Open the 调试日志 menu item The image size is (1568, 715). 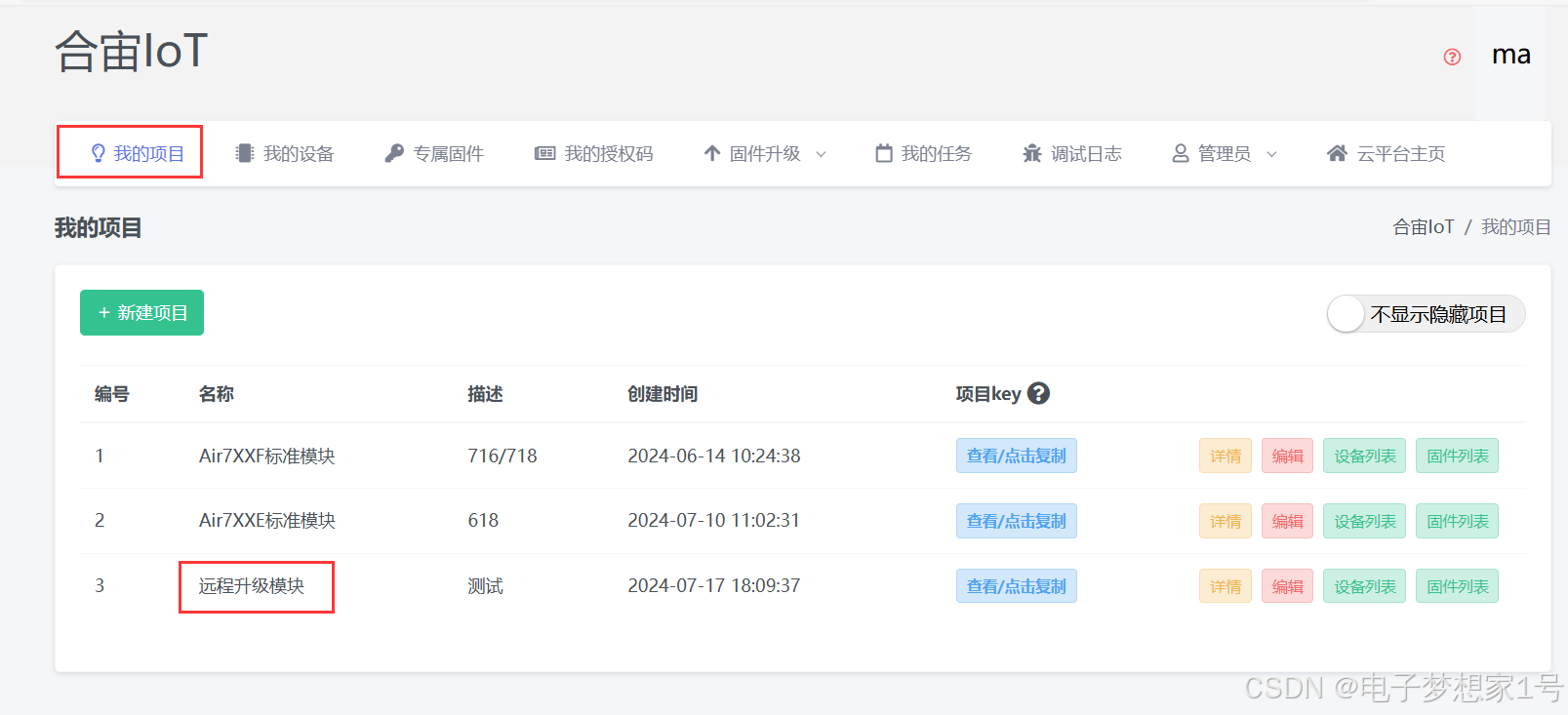pos(1072,153)
